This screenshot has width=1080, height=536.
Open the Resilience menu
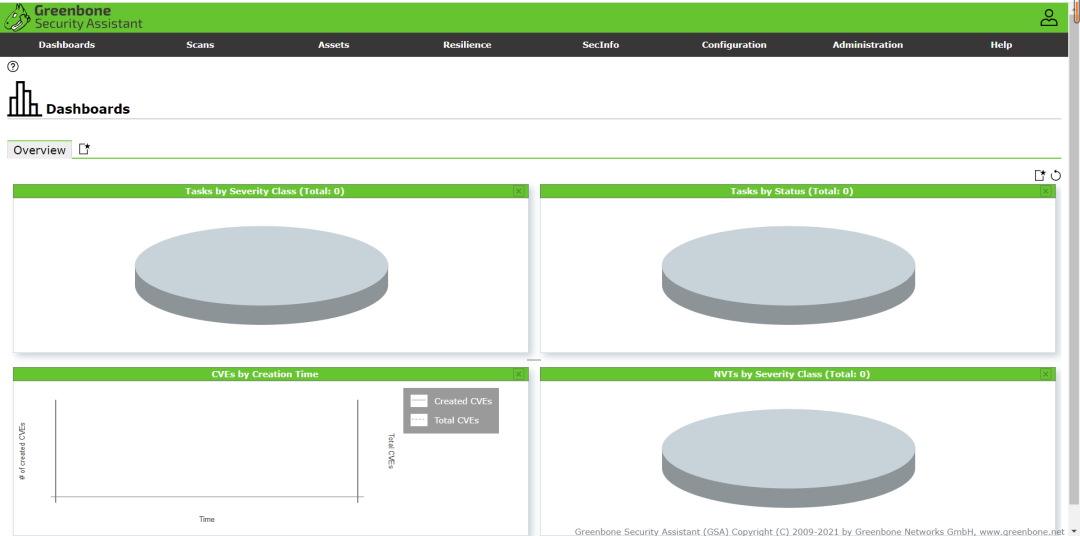(x=467, y=45)
